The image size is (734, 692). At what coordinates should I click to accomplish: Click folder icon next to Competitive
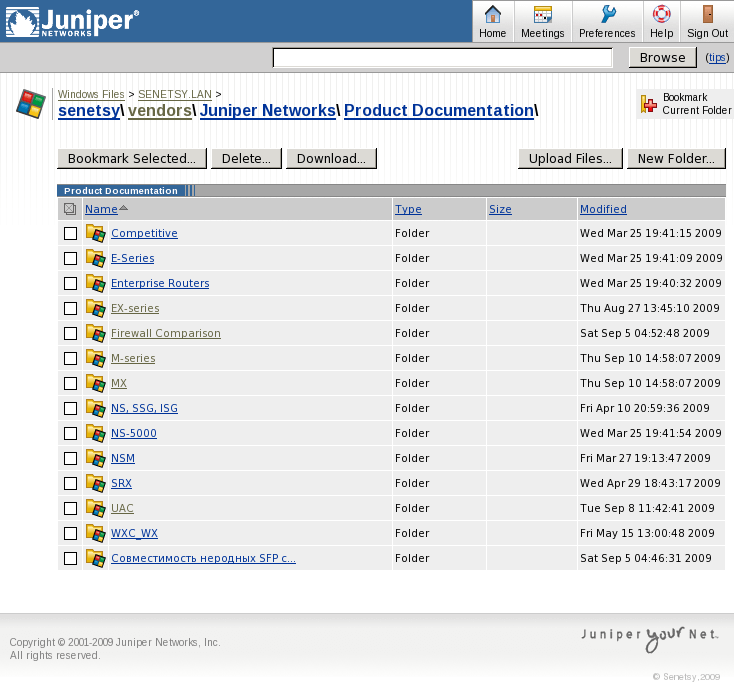coord(95,233)
